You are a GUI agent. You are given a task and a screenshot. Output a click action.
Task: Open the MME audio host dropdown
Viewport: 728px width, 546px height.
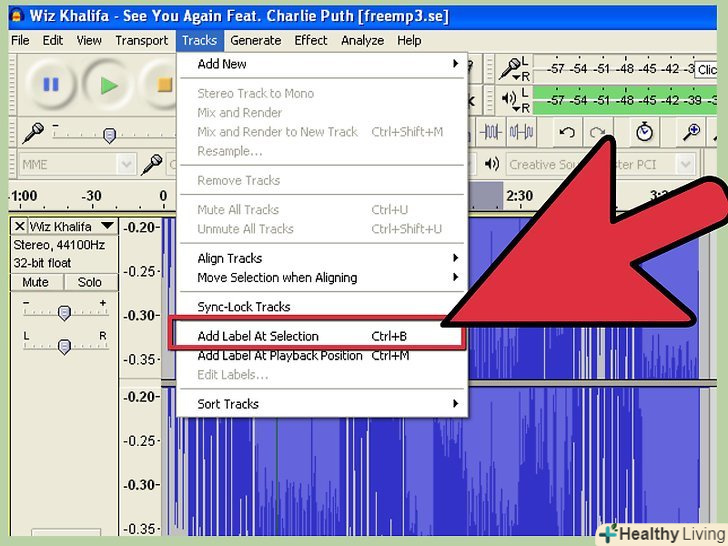pyautogui.click(x=126, y=164)
